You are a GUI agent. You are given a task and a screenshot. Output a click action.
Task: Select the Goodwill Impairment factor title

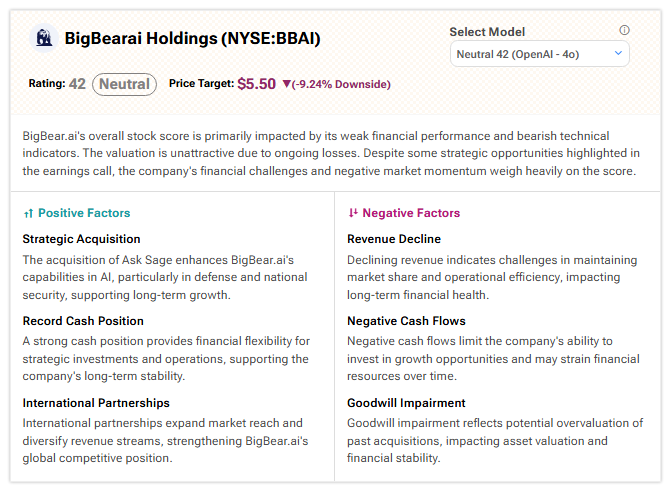[406, 403]
